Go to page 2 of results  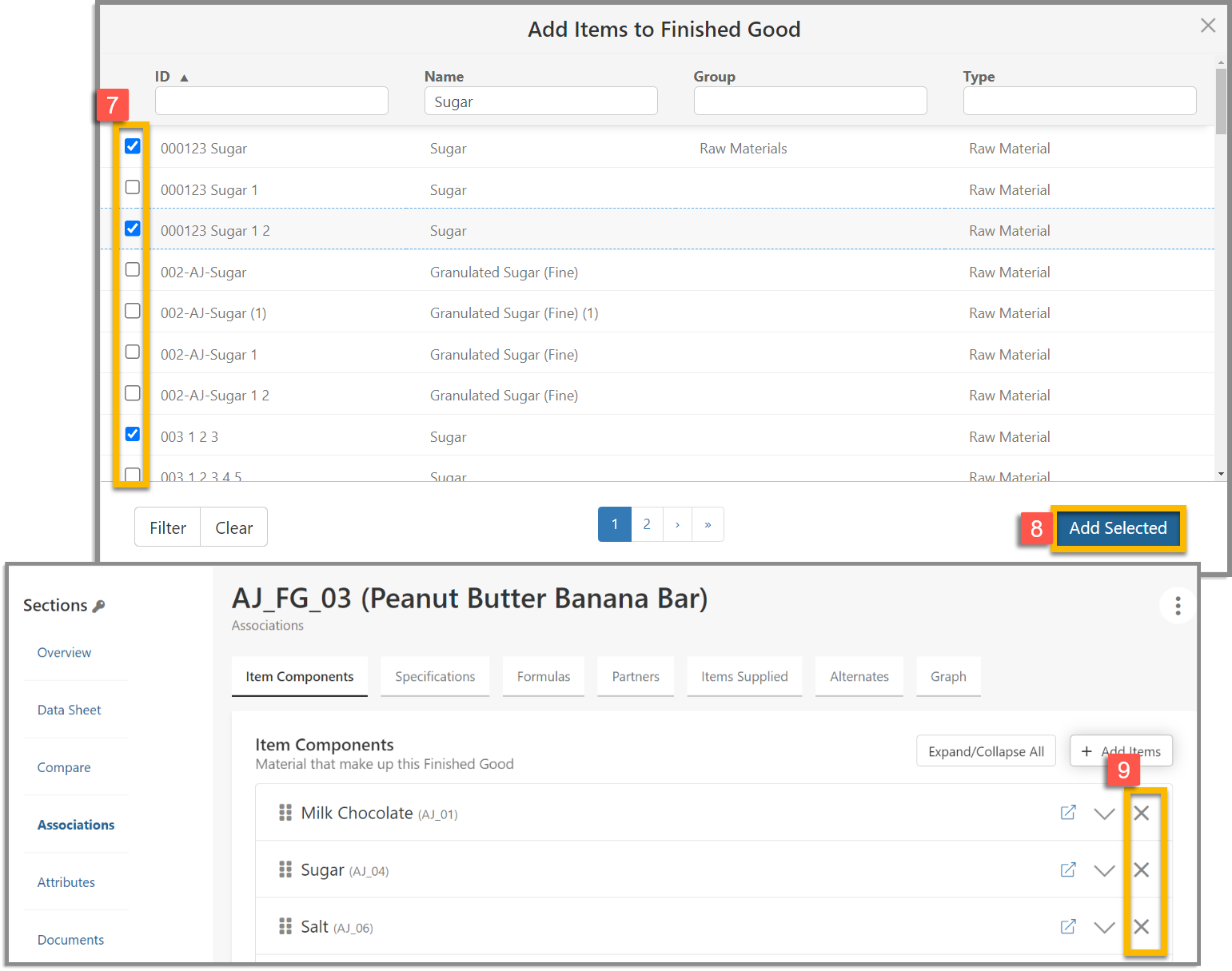click(x=647, y=524)
